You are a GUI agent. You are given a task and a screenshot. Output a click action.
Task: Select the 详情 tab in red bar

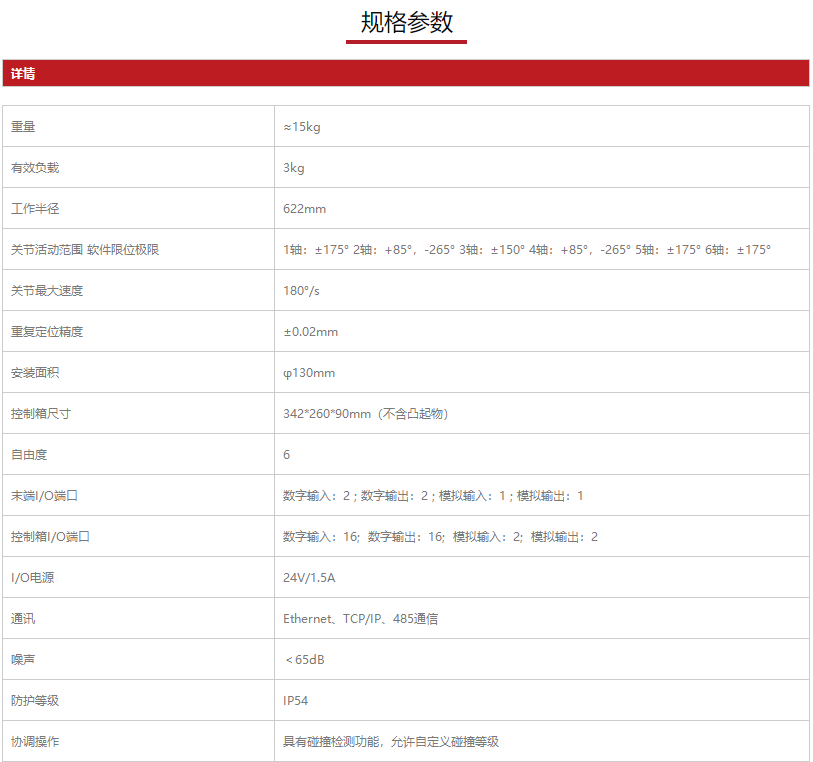coord(23,74)
